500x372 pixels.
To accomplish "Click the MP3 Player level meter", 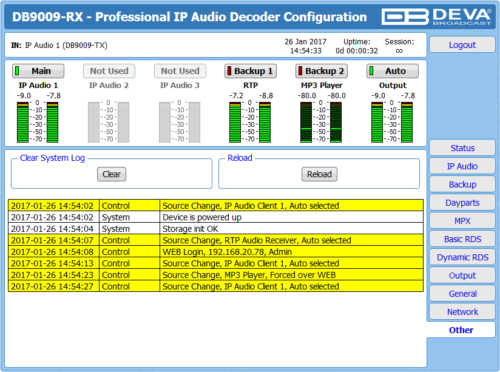I will pyautogui.click(x=321, y=122).
